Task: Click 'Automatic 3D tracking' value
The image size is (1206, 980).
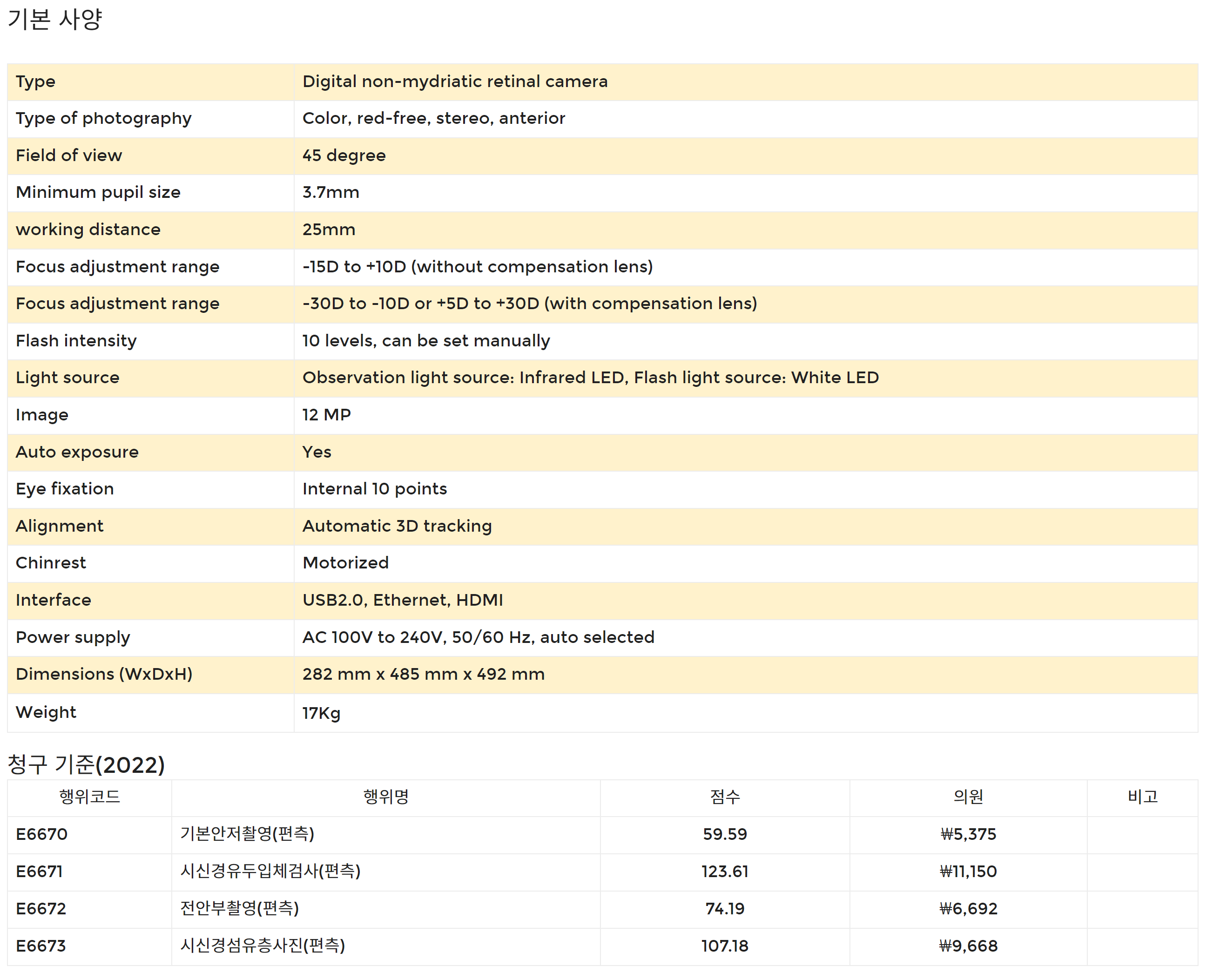Action: [398, 526]
